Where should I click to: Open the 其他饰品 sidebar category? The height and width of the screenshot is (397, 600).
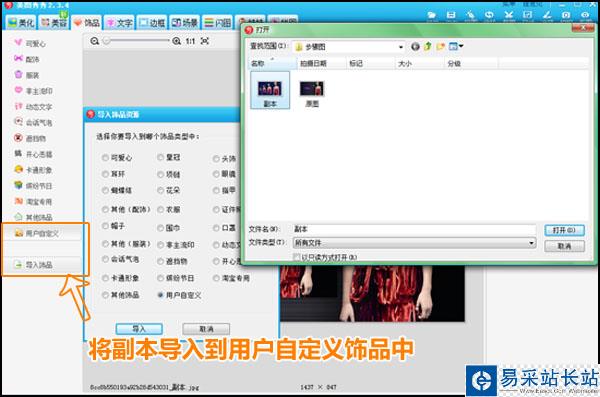point(33,217)
